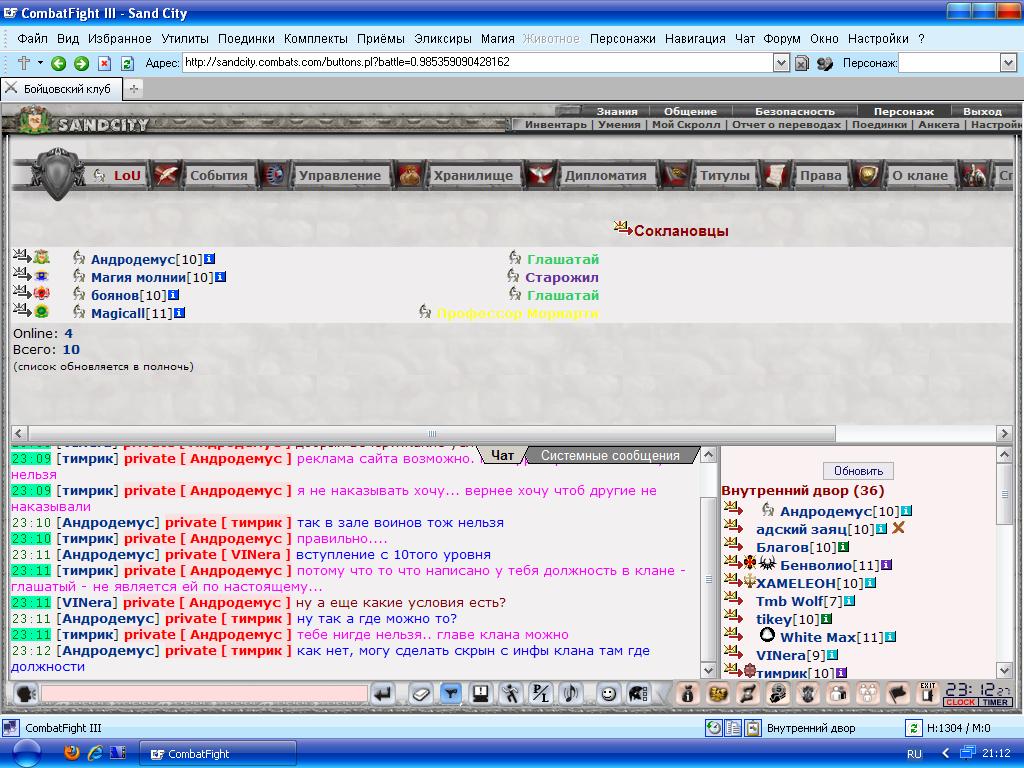Image resolution: width=1024 pixels, height=768 pixels.
Task: Click the info icon next to Андродемус[10] in the clan list
Action: (x=210, y=259)
